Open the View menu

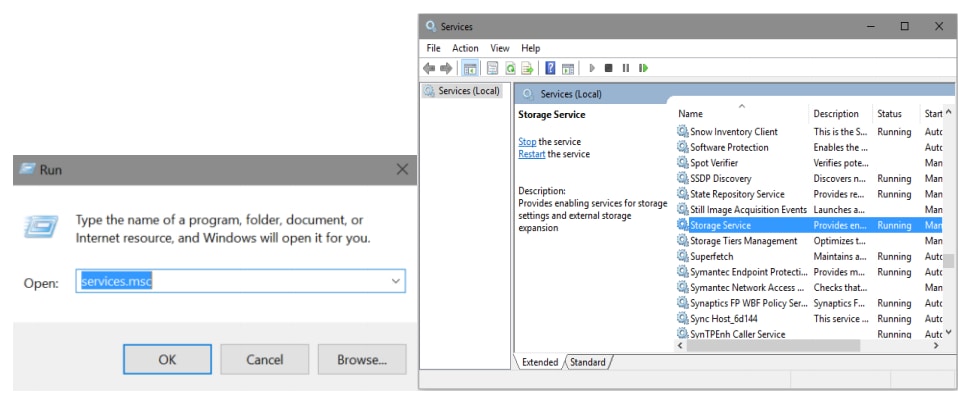click(500, 48)
